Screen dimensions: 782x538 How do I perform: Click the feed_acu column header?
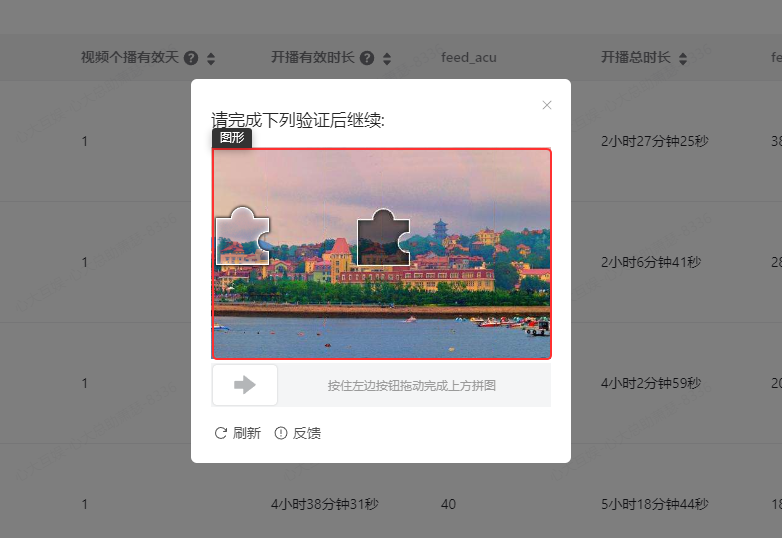point(469,58)
